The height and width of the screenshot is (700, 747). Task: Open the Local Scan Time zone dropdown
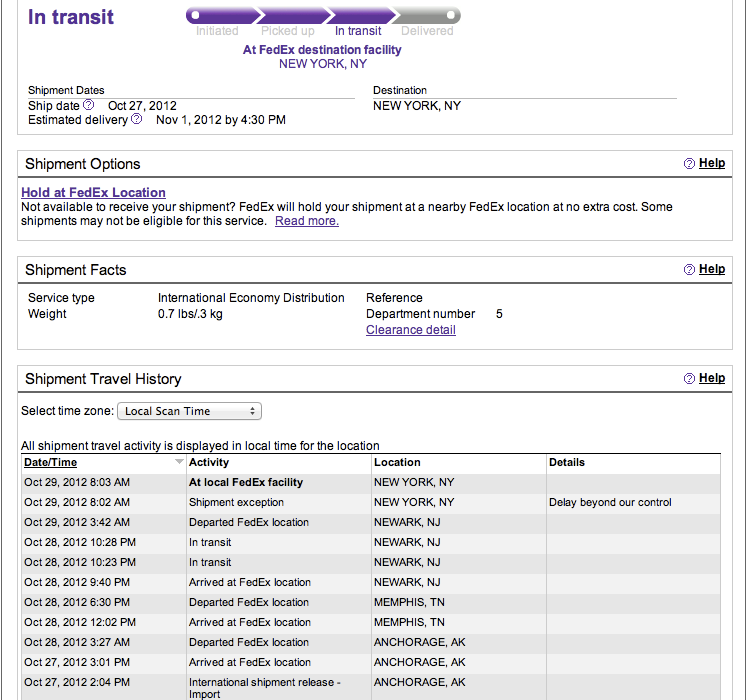pos(190,411)
